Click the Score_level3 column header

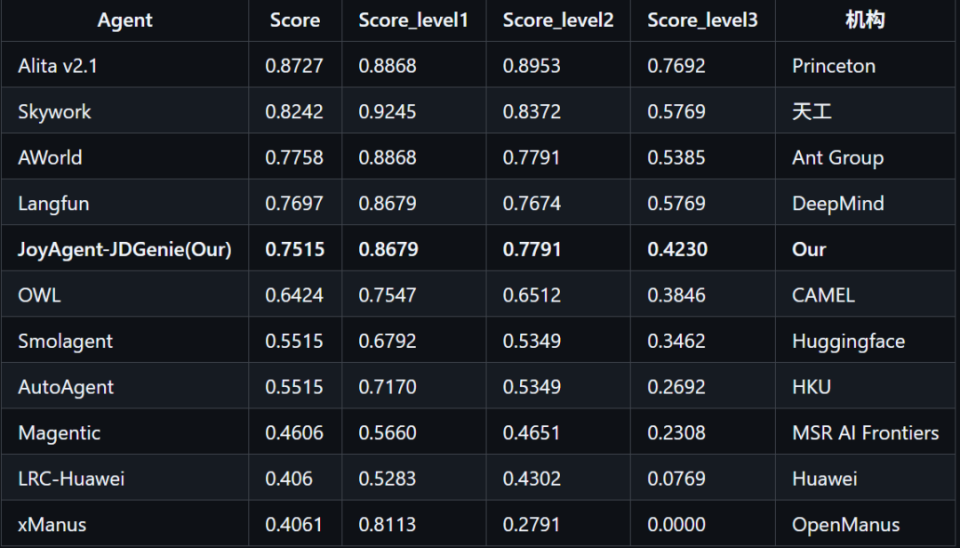(702, 20)
